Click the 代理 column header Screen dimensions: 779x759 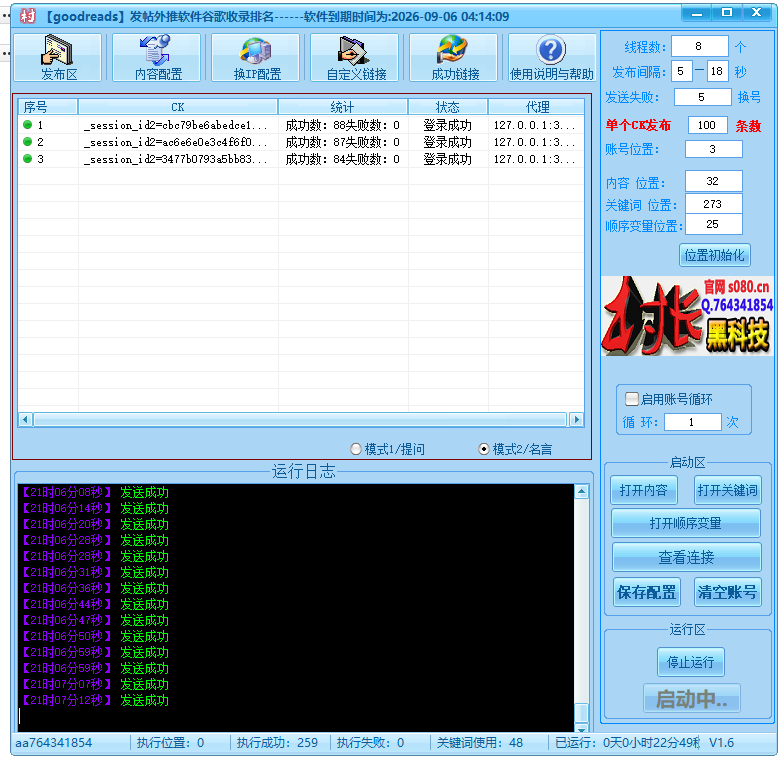[x=537, y=107]
